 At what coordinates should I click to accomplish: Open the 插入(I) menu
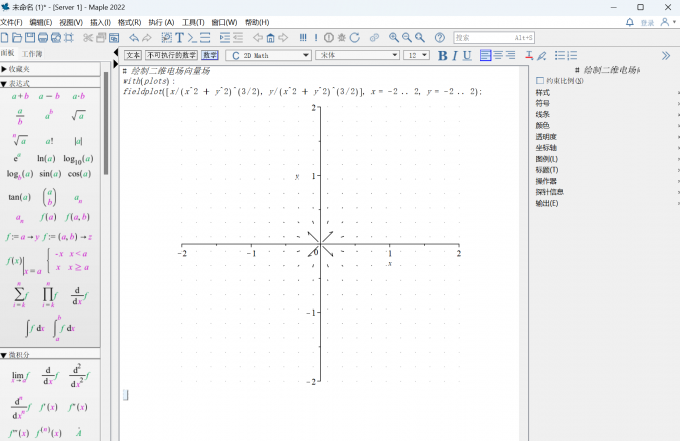(100, 22)
